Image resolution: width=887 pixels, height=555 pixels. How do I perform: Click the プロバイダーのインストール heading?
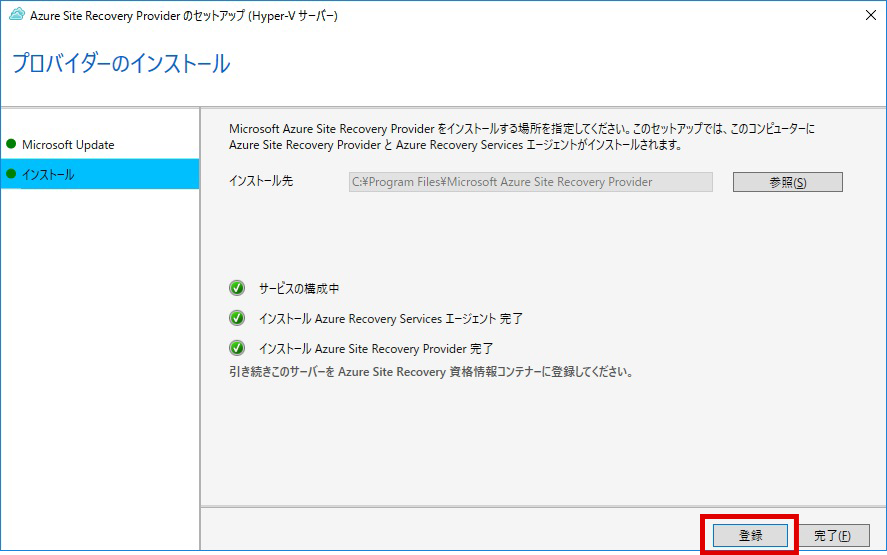coord(121,63)
